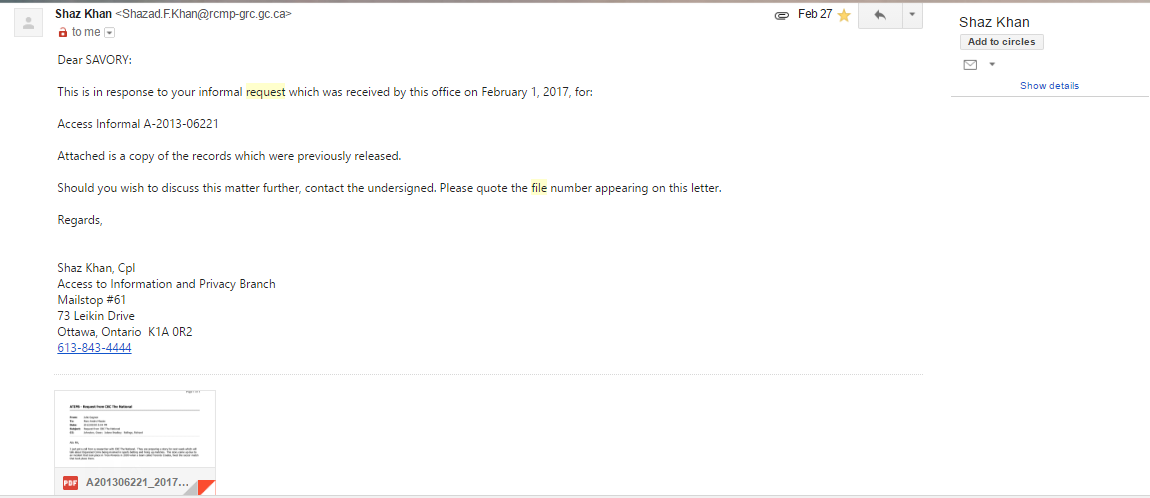Click the red PDF file icon
The height and width of the screenshot is (498, 1150).
point(71,482)
